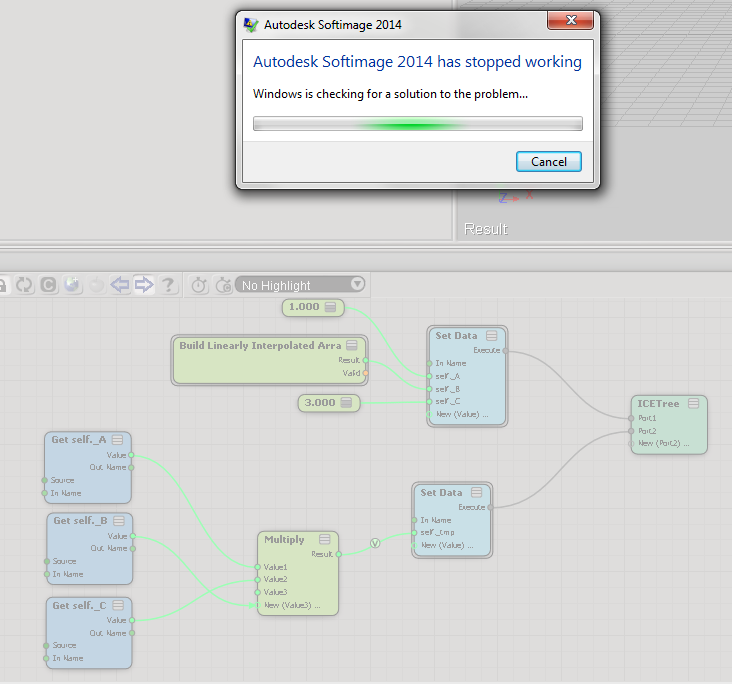Screen dimensions: 732x684
Task: Close the Softimage crash dialog
Action: pyautogui.click(x=570, y=21)
